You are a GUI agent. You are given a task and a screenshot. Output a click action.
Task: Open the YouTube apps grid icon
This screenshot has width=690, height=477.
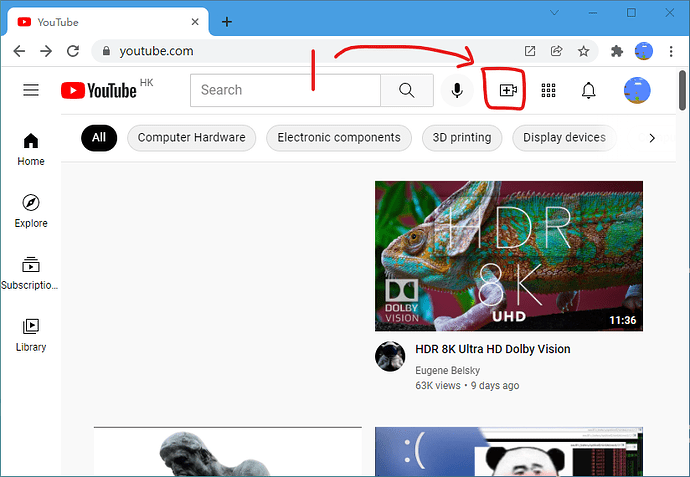point(548,90)
